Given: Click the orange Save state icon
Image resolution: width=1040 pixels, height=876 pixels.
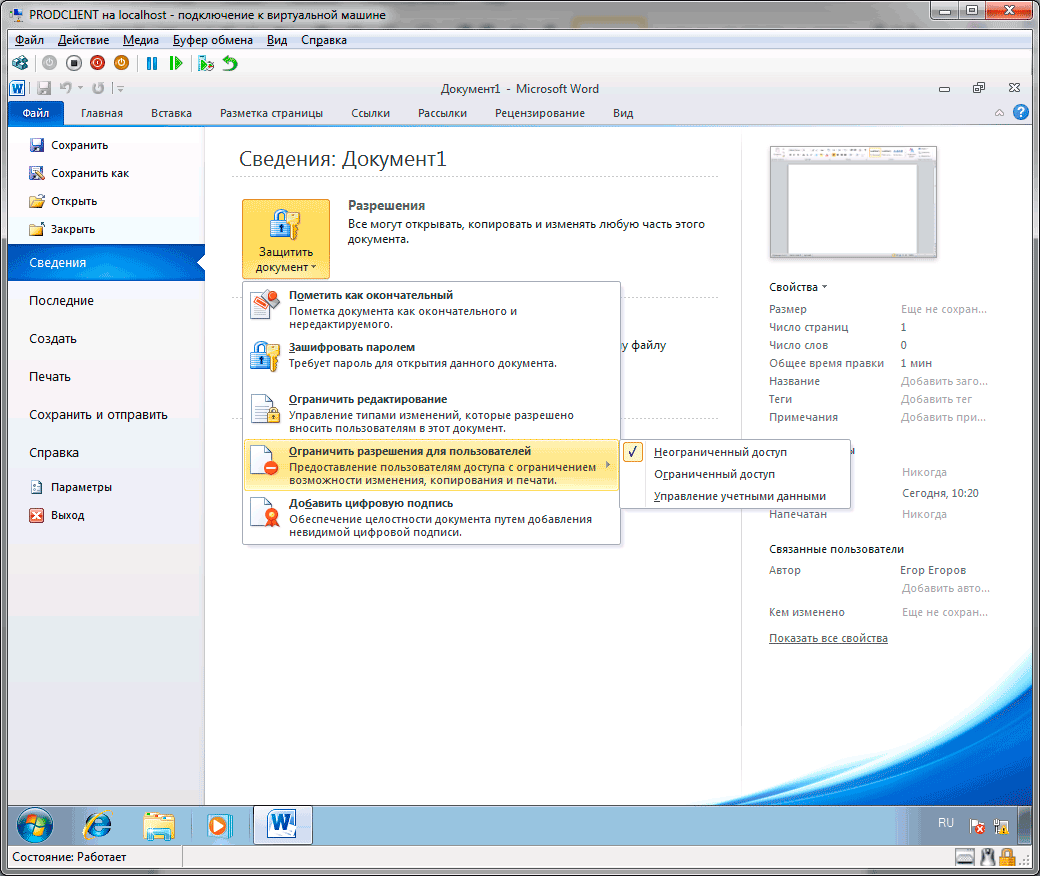Looking at the screenshot, I should [121, 63].
